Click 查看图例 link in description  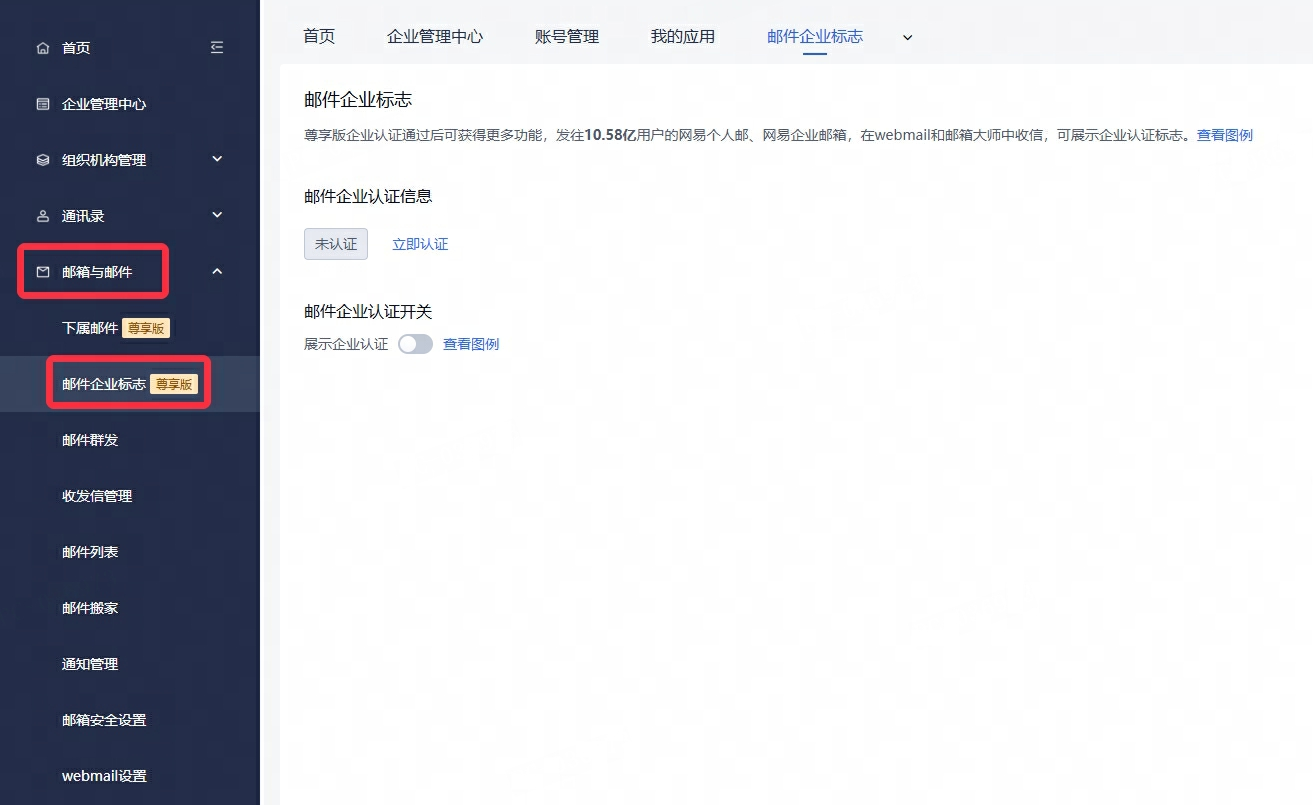1225,135
